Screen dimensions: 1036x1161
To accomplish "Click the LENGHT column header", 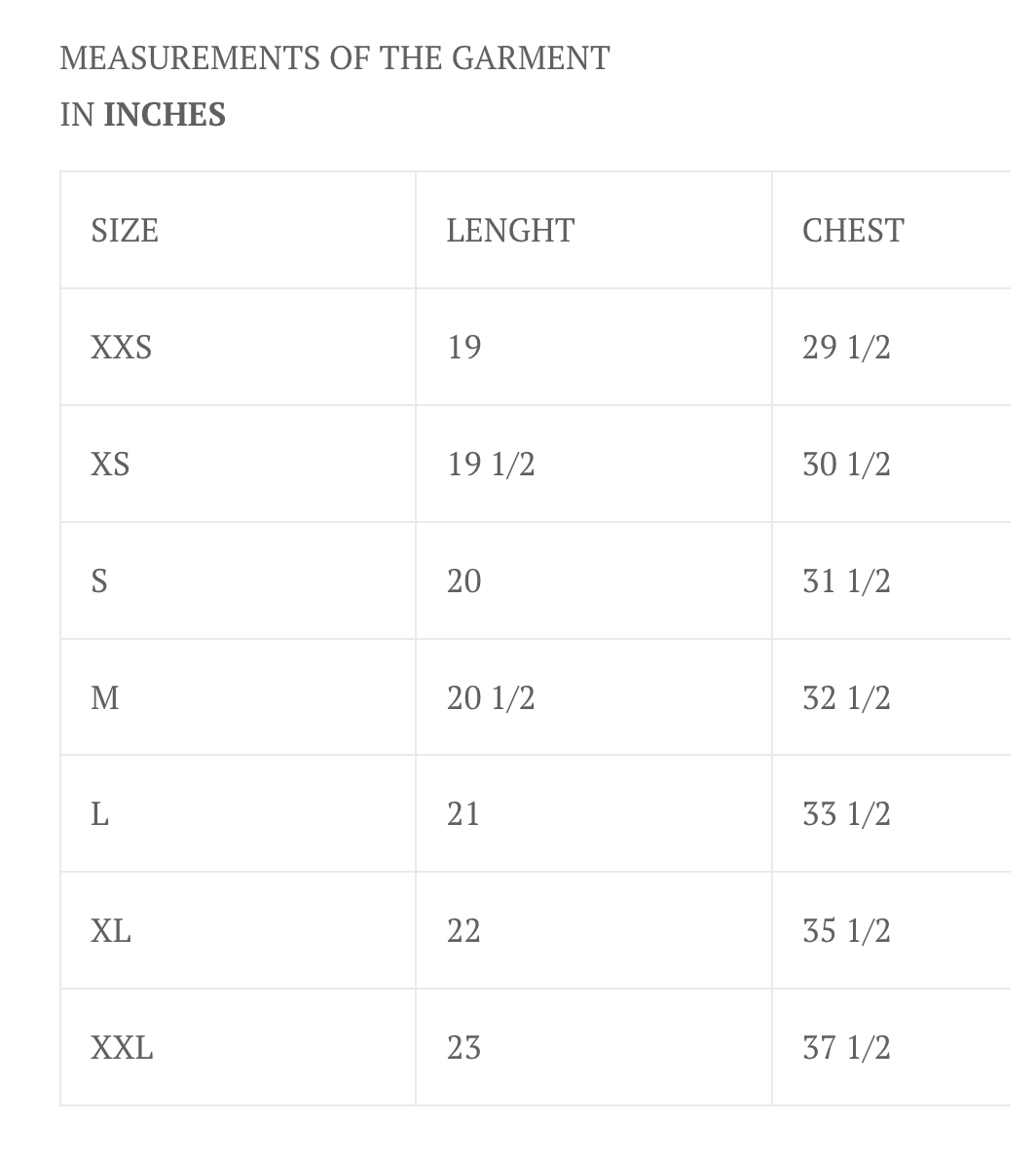I will pyautogui.click(x=510, y=231).
